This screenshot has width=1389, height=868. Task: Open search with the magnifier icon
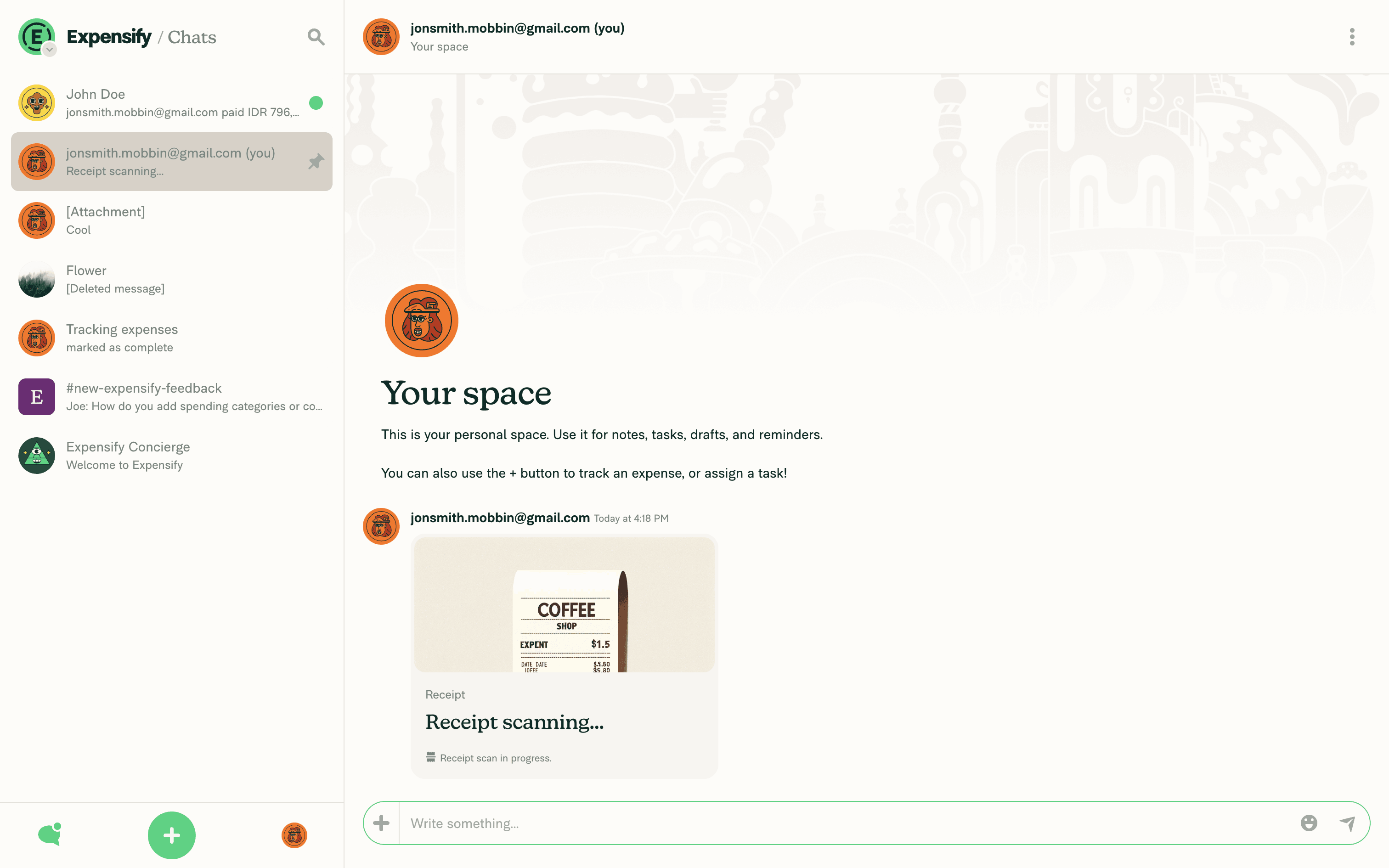pos(316,37)
